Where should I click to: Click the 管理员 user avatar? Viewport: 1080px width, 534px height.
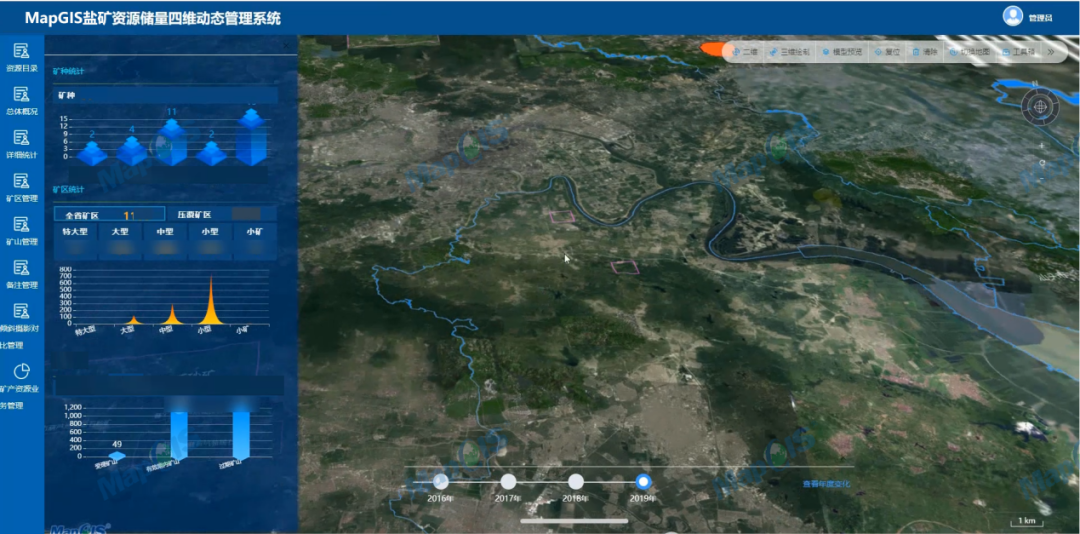point(1013,16)
